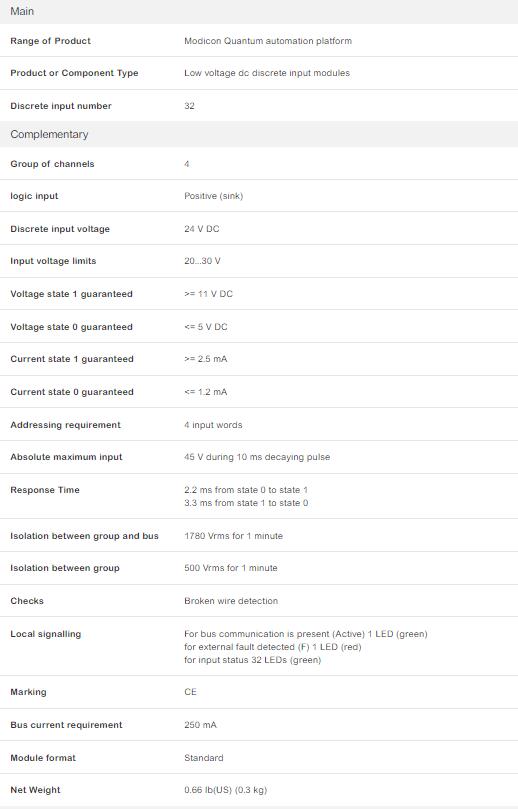Select the Positive (sink) logic input value
This screenshot has width=518, height=809.
click(x=214, y=196)
